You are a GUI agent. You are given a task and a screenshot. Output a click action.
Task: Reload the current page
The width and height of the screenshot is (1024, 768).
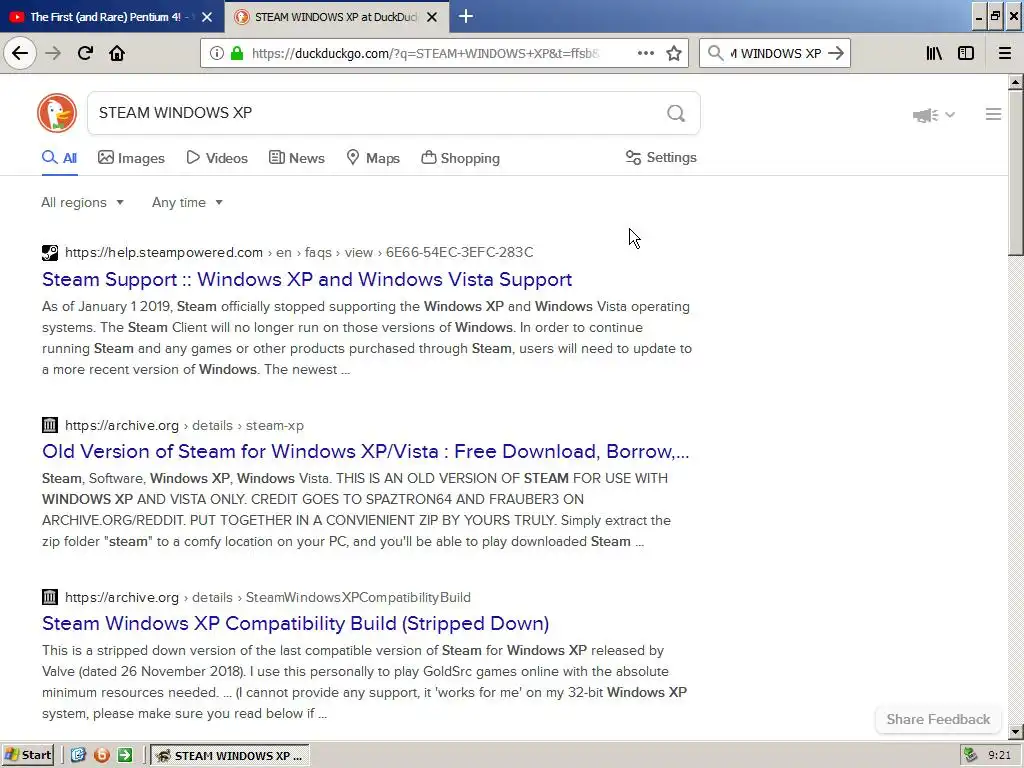85,53
